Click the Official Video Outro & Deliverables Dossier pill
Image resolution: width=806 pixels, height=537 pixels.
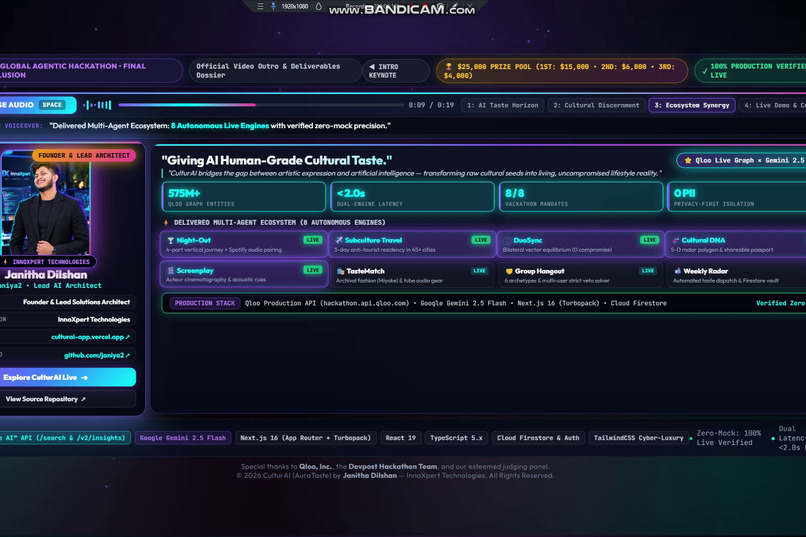pyautogui.click(x=275, y=71)
